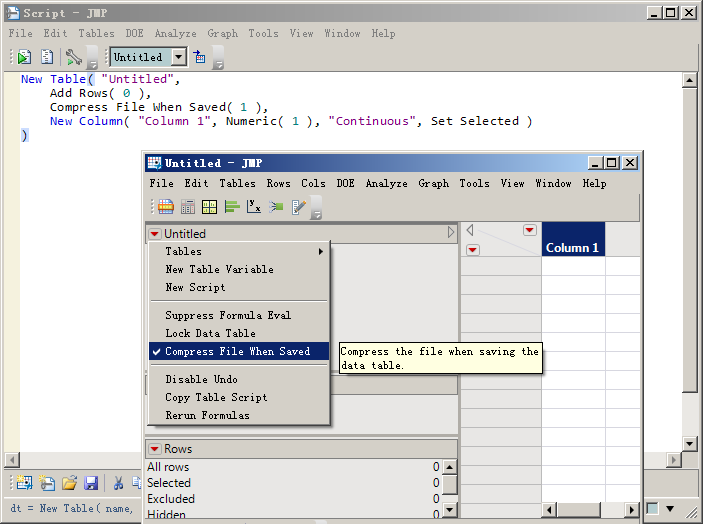Click the New Data Table icon in bottom toolbar
Image resolution: width=703 pixels, height=524 pixels.
click(x=25, y=482)
